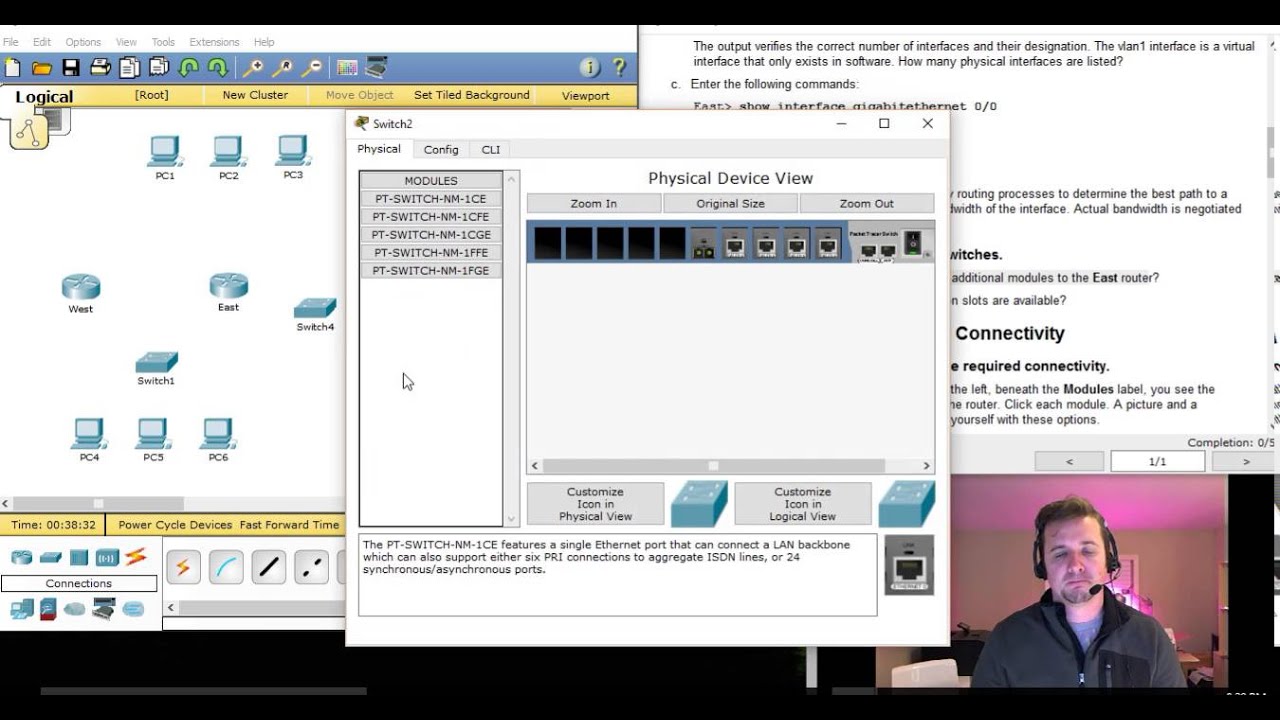Toggle the switch power button
1280x720 pixels.
tap(912, 242)
